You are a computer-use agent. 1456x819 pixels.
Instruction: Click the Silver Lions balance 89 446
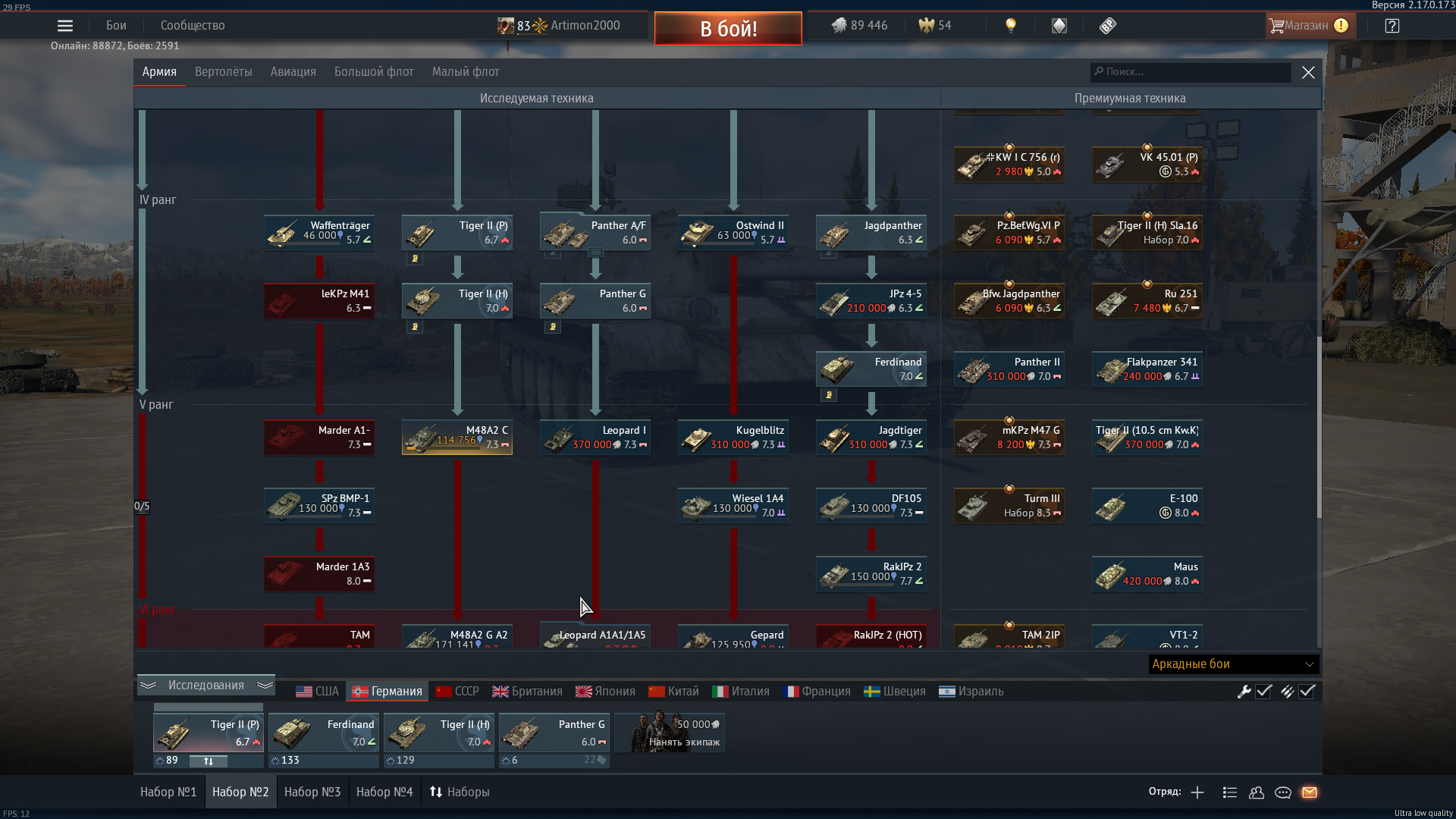[860, 26]
